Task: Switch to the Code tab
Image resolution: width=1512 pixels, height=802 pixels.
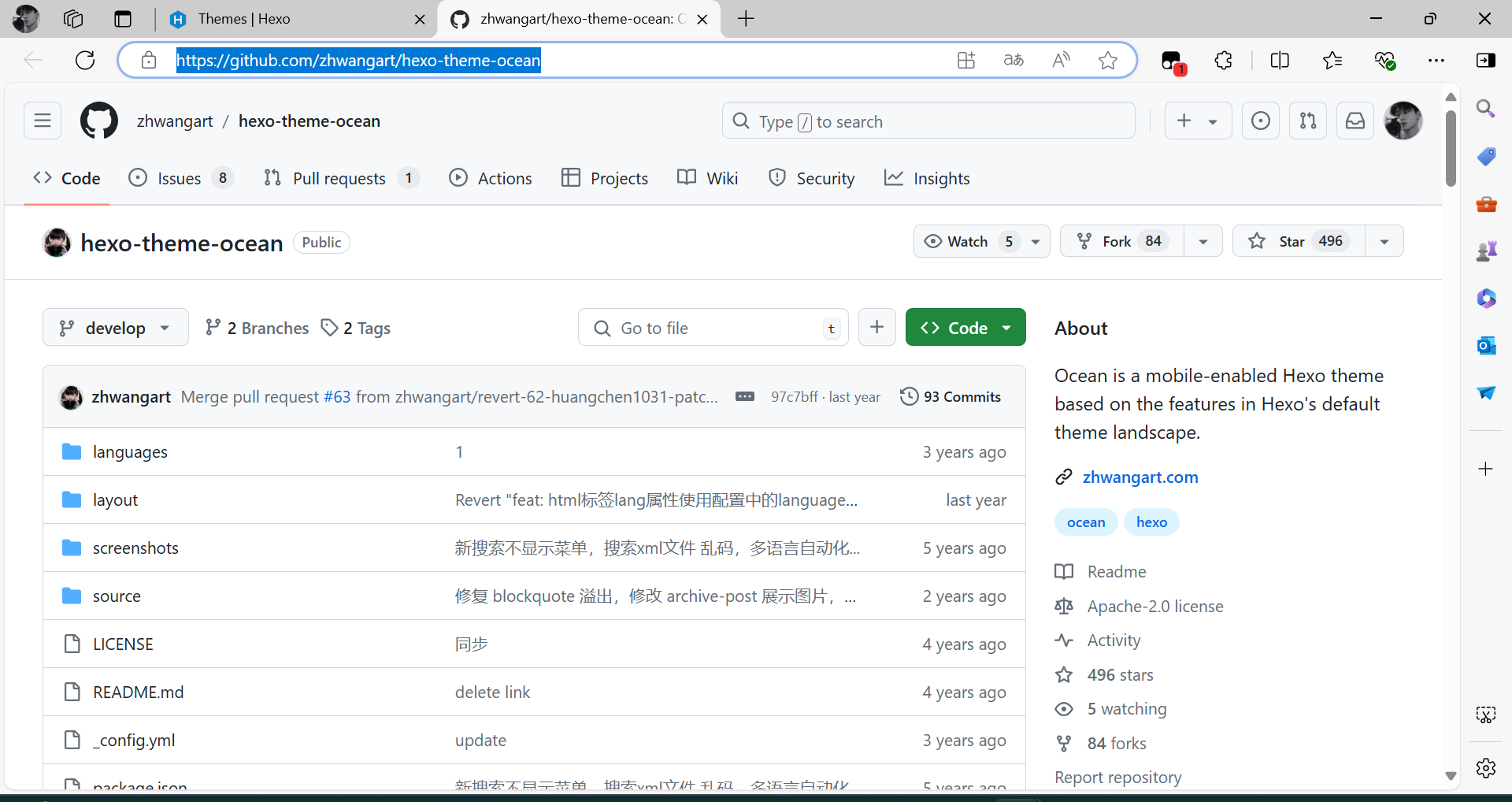Action: pos(67,178)
